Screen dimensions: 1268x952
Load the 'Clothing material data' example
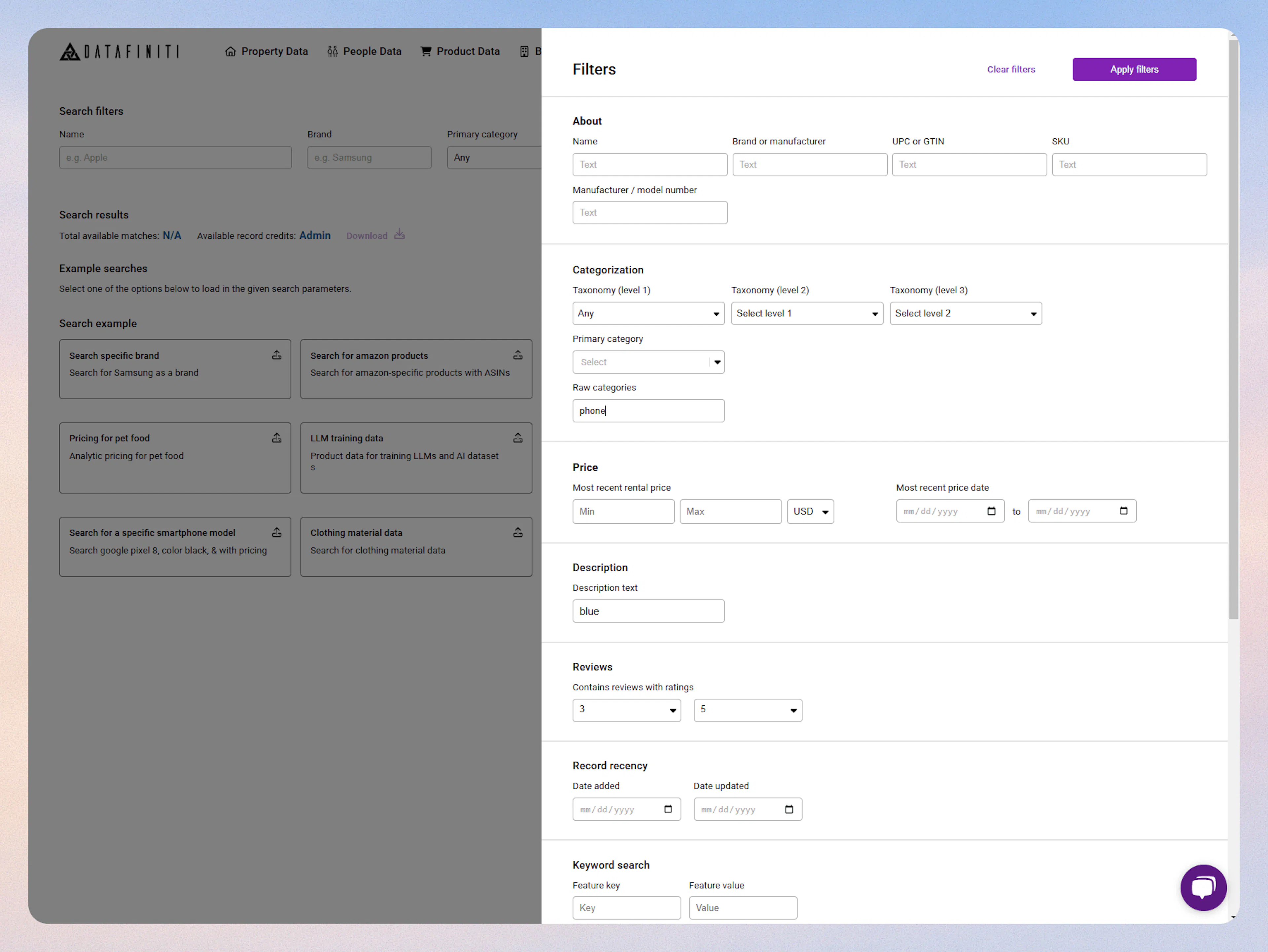(x=416, y=546)
